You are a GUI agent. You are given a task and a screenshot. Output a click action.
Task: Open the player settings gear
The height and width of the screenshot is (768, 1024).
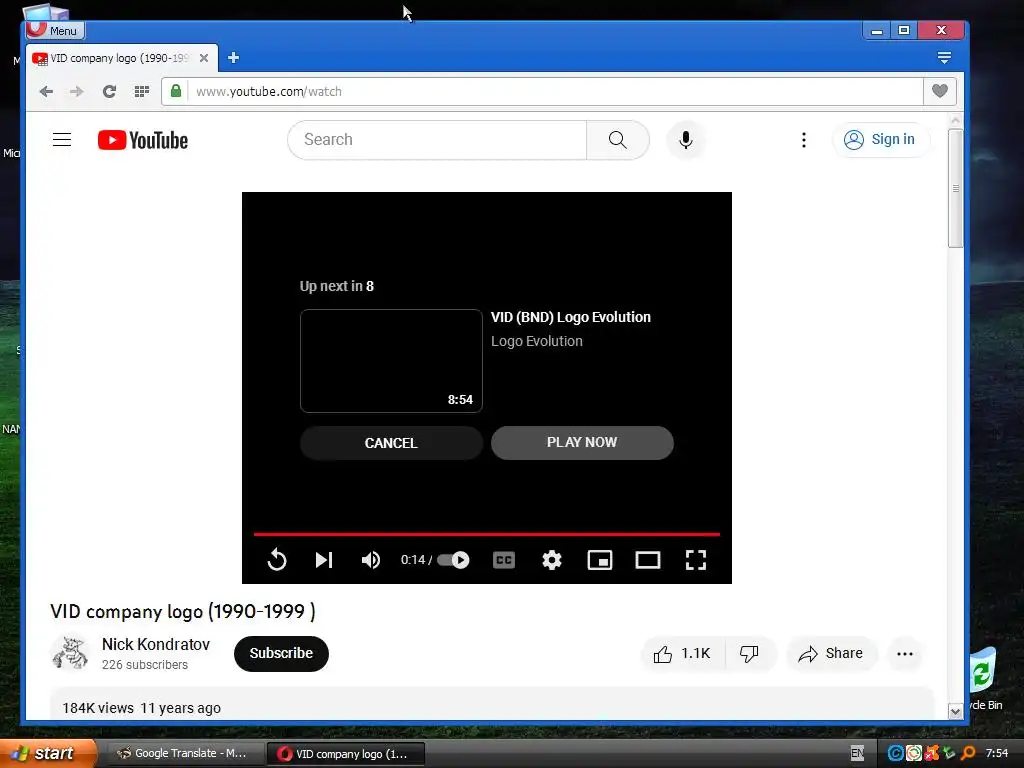[552, 560]
